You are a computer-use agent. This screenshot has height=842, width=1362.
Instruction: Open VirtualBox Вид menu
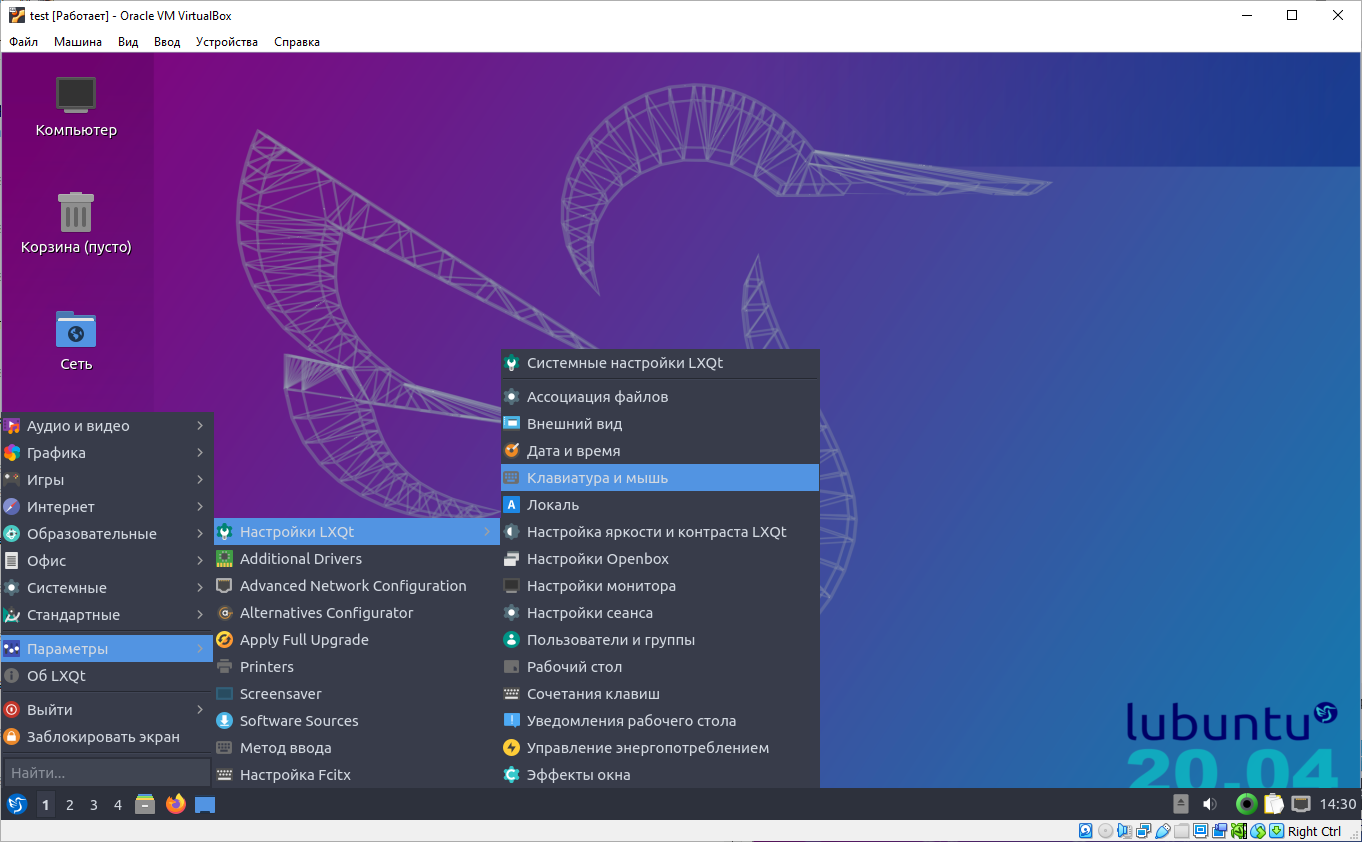[x=128, y=42]
